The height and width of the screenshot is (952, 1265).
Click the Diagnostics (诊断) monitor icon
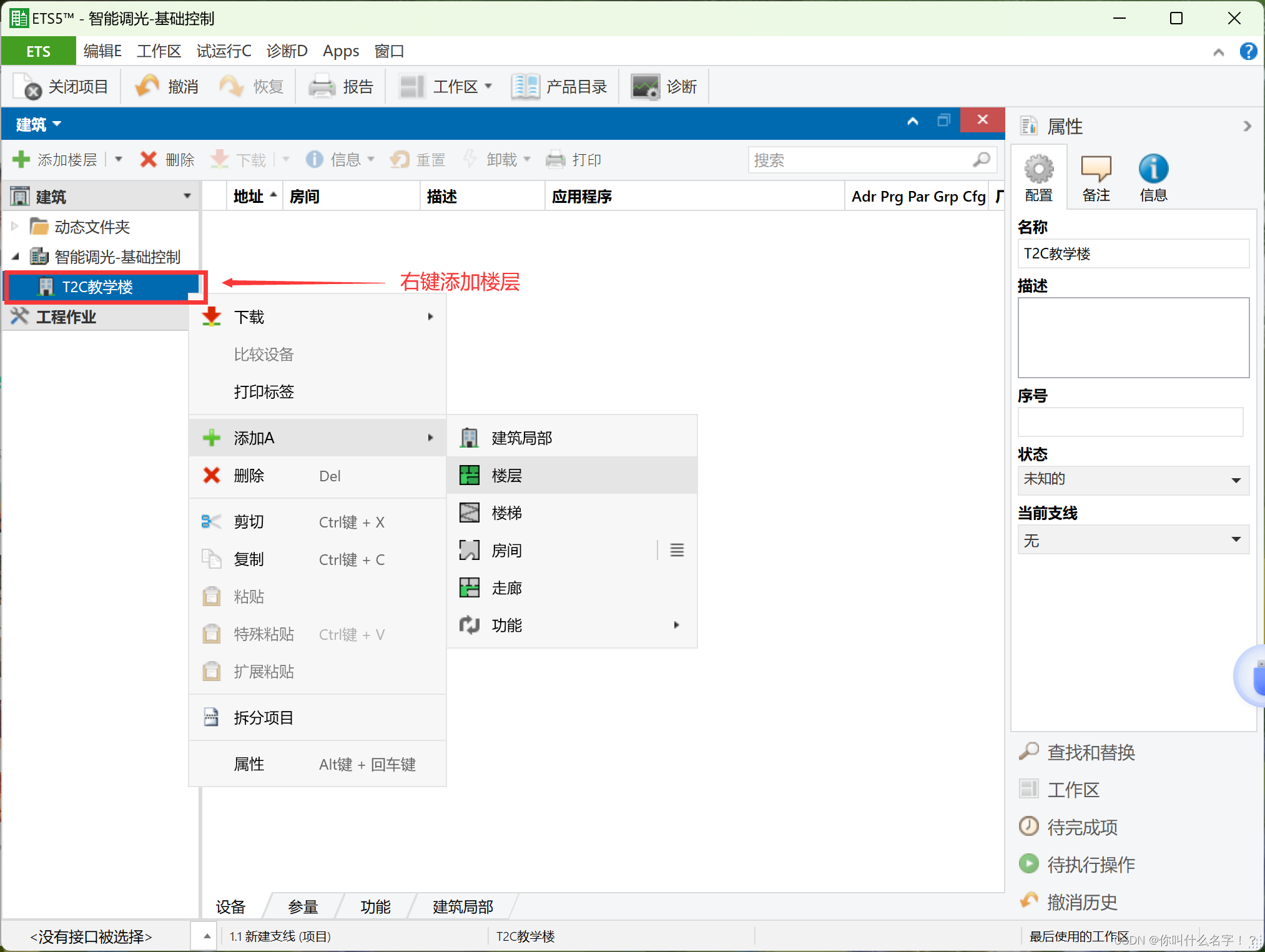[x=645, y=86]
